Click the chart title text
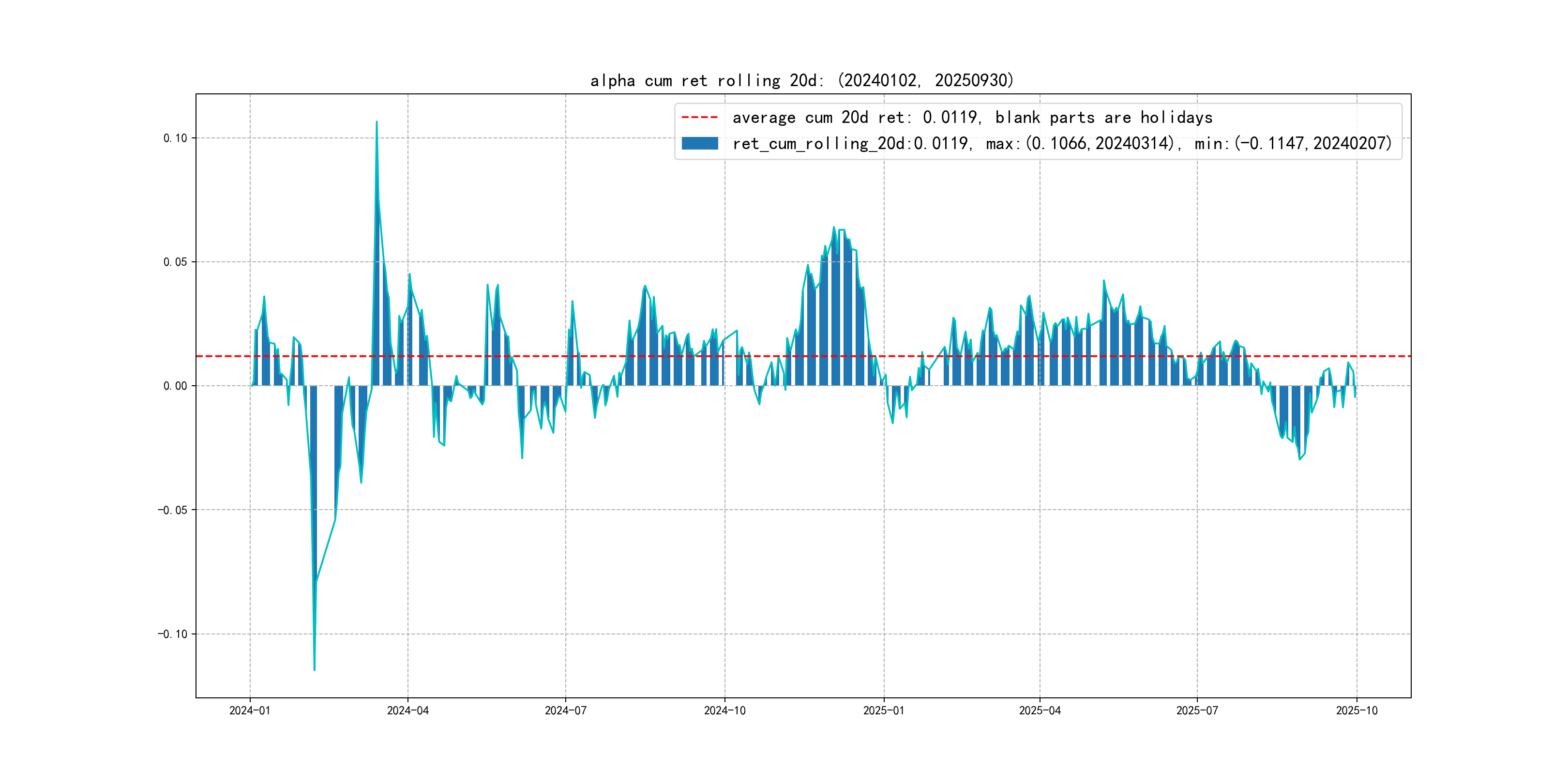Screen dimensions: 1568x784 (801, 80)
